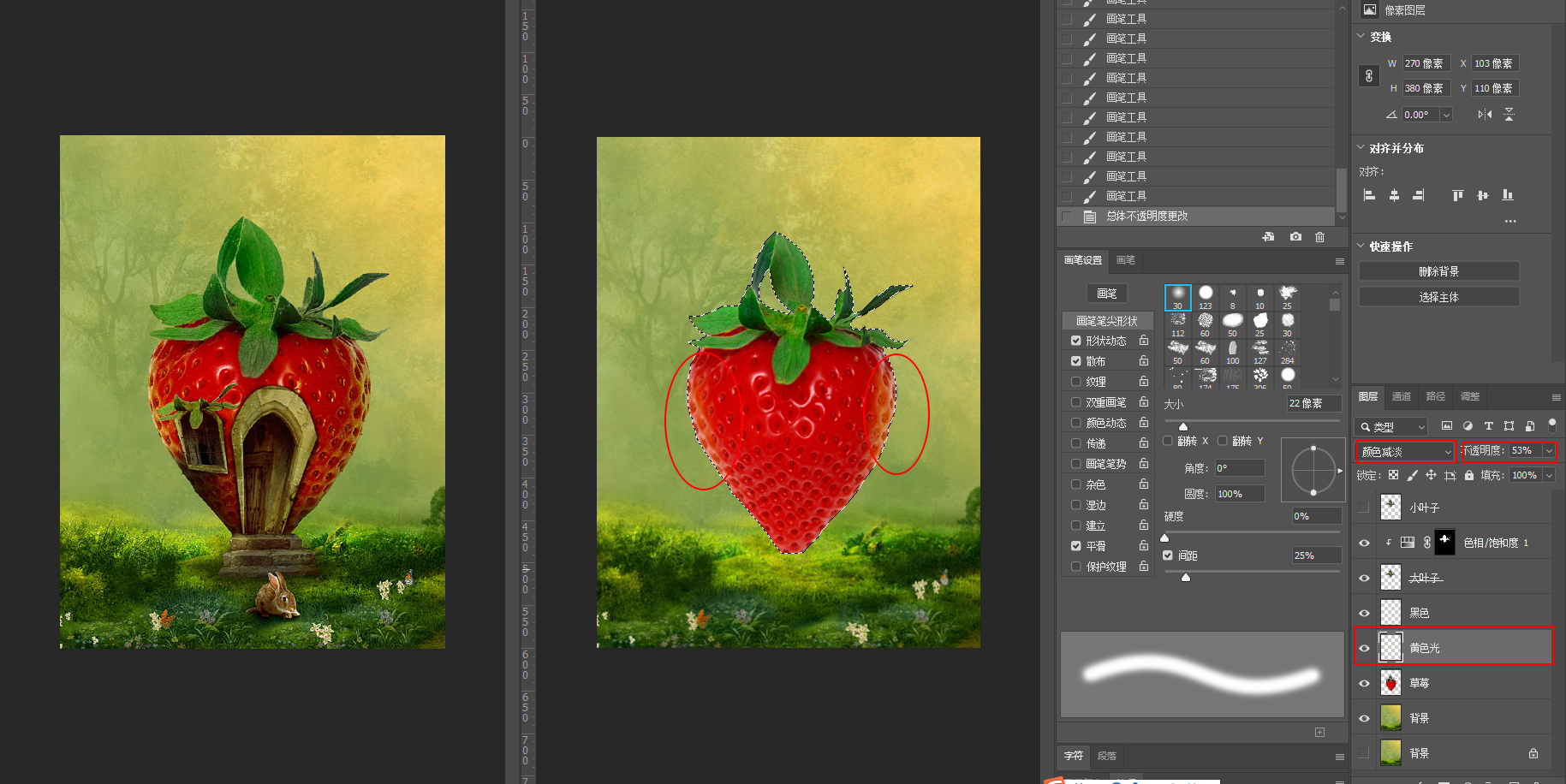Click lock position move icon
1566x784 pixels.
(1431, 475)
